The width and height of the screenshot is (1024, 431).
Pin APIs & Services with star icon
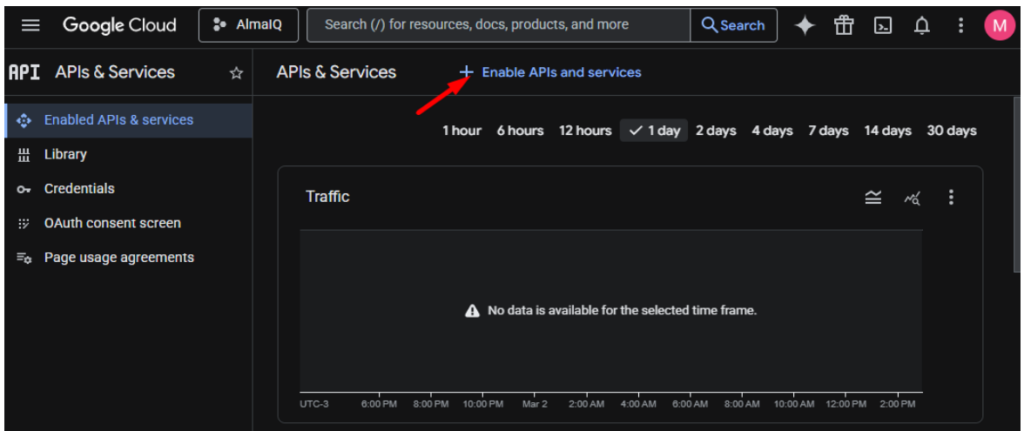coord(236,72)
